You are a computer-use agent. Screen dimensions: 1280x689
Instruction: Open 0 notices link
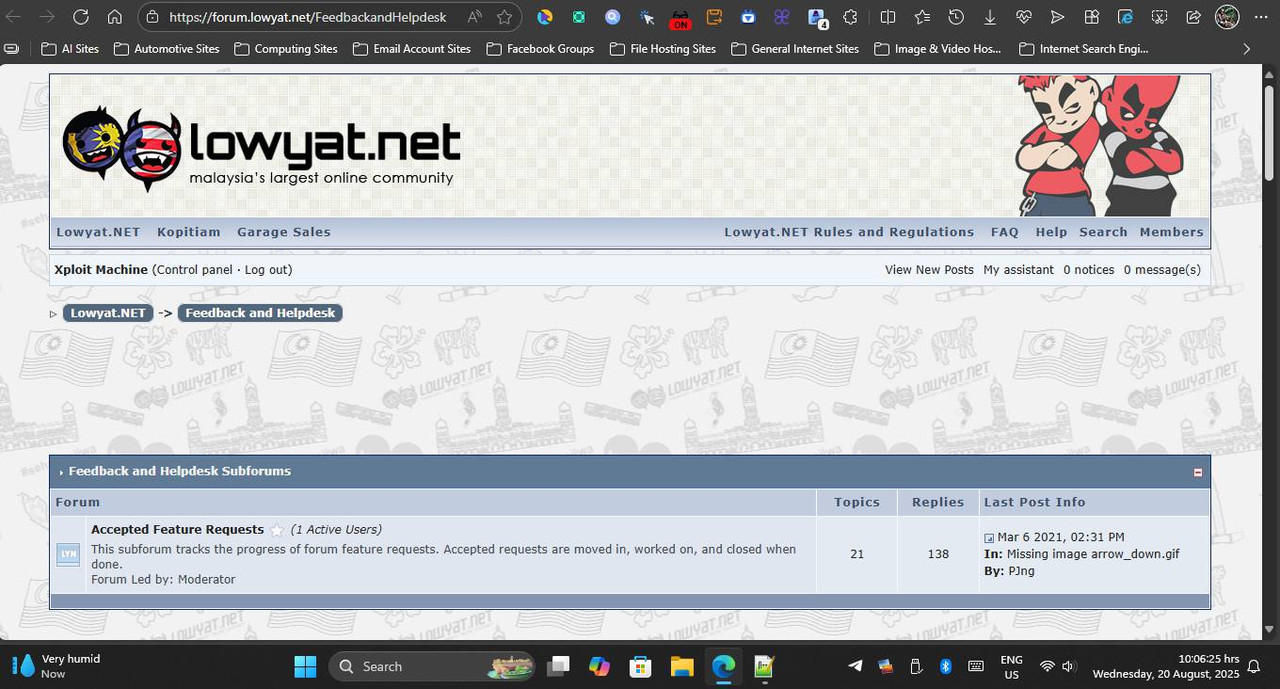[1089, 270]
